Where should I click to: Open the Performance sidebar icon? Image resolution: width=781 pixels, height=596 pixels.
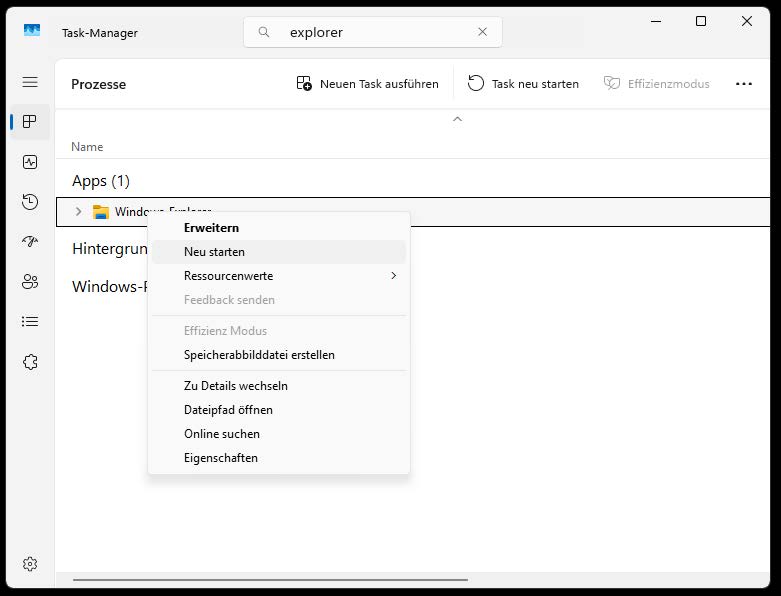coord(30,162)
